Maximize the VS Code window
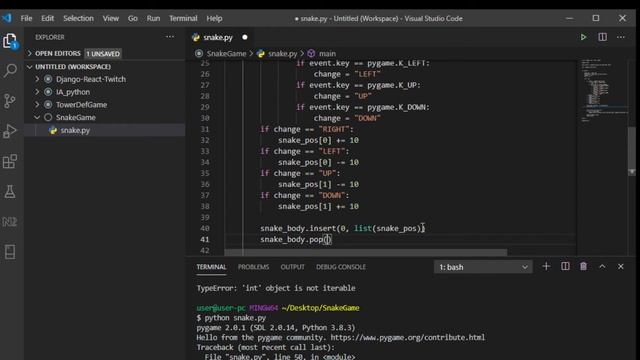640x360 pixels. [596, 18]
